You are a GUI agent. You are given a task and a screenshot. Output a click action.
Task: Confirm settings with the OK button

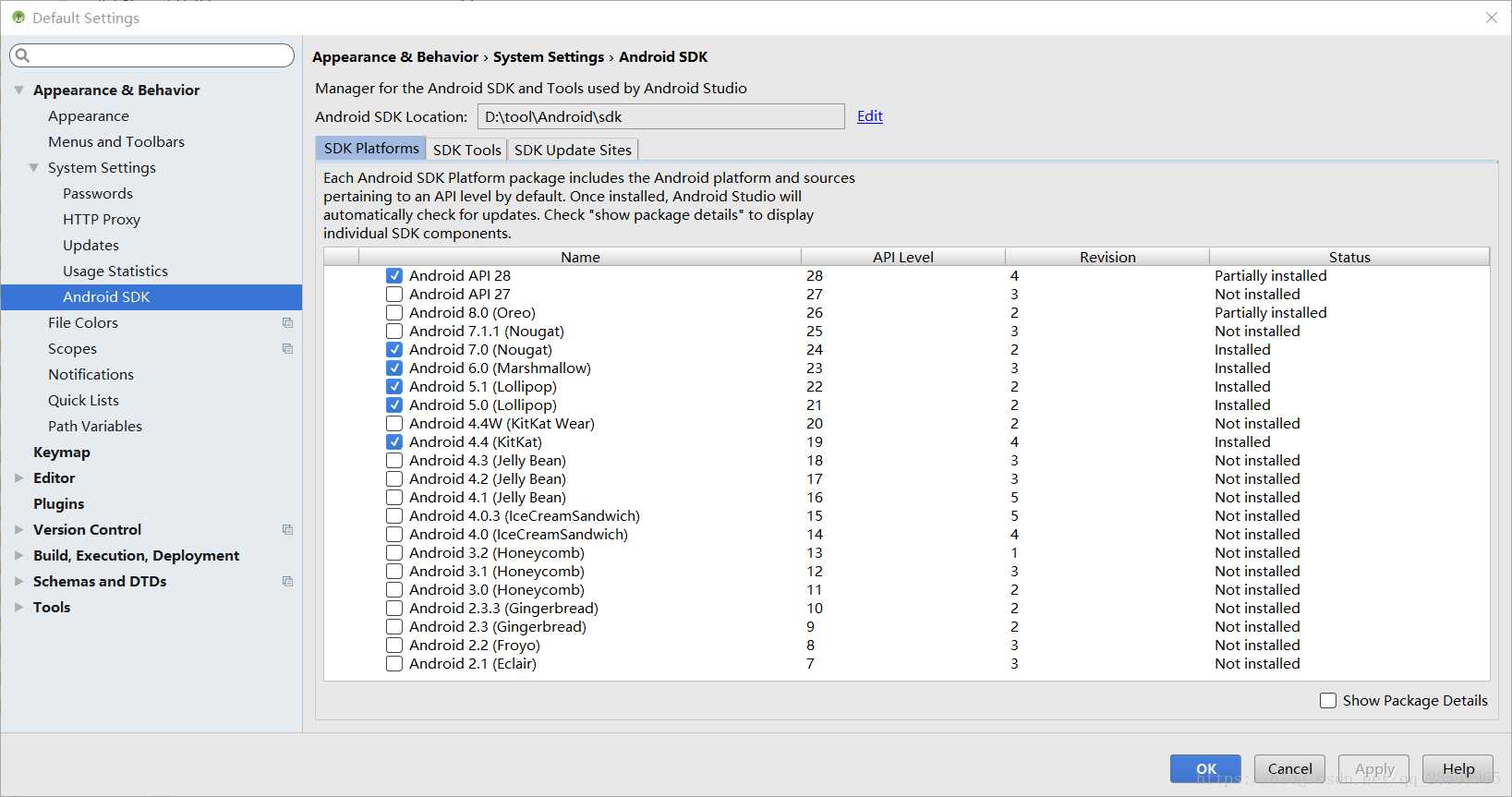(1206, 768)
